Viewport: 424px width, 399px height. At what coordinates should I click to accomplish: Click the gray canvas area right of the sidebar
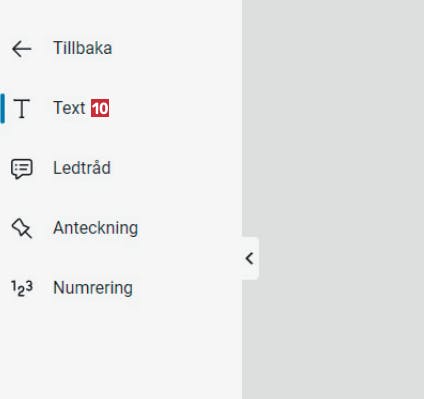[x=333, y=133]
